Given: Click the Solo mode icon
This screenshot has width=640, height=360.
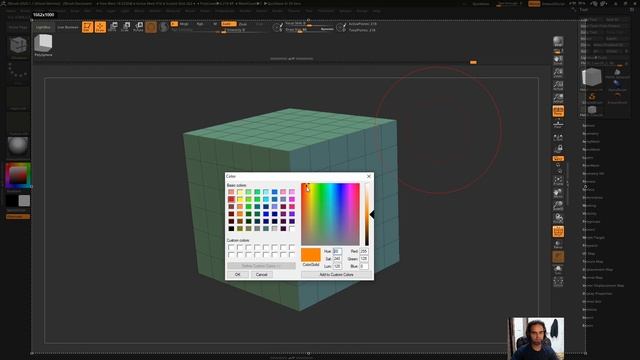Looking at the screenshot, I should [x=558, y=269].
